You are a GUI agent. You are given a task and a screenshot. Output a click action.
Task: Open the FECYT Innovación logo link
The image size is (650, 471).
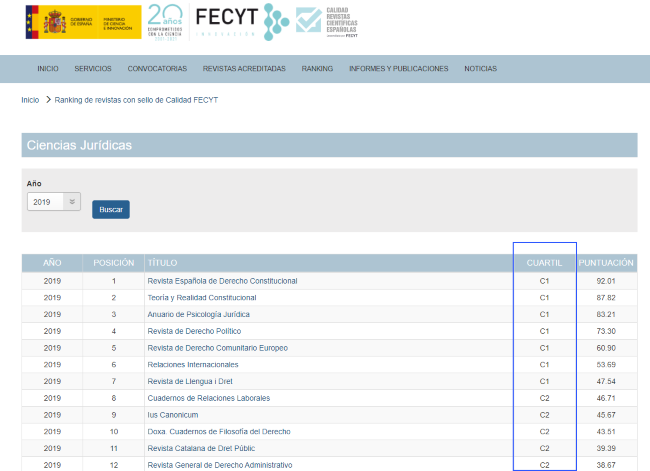pyautogui.click(x=242, y=22)
